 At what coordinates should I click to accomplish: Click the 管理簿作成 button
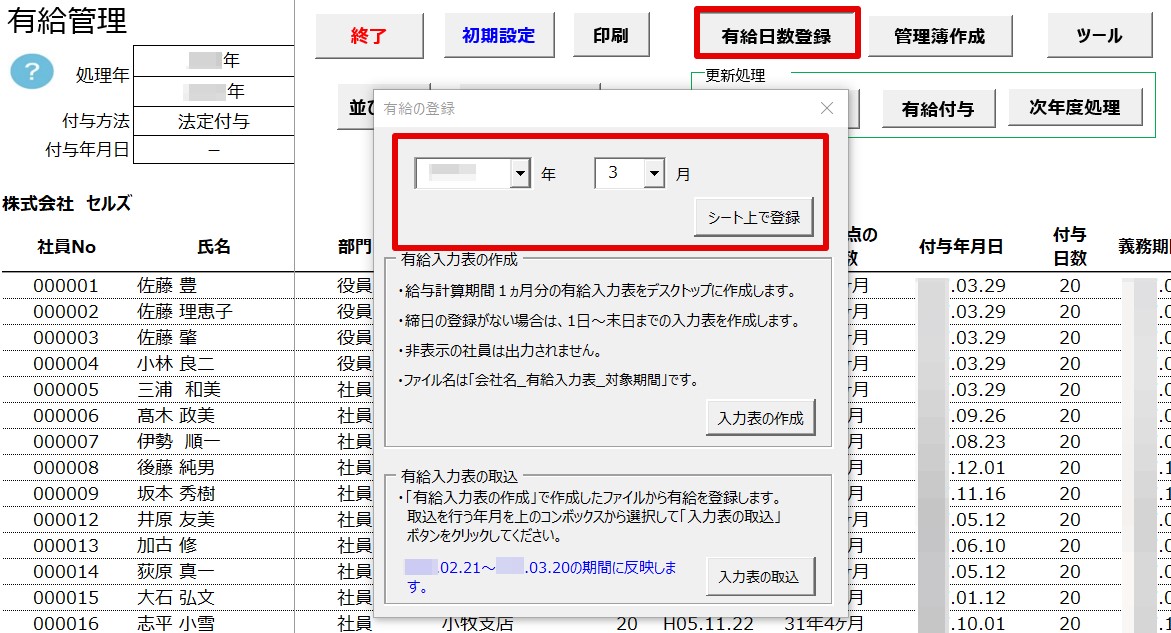click(939, 36)
